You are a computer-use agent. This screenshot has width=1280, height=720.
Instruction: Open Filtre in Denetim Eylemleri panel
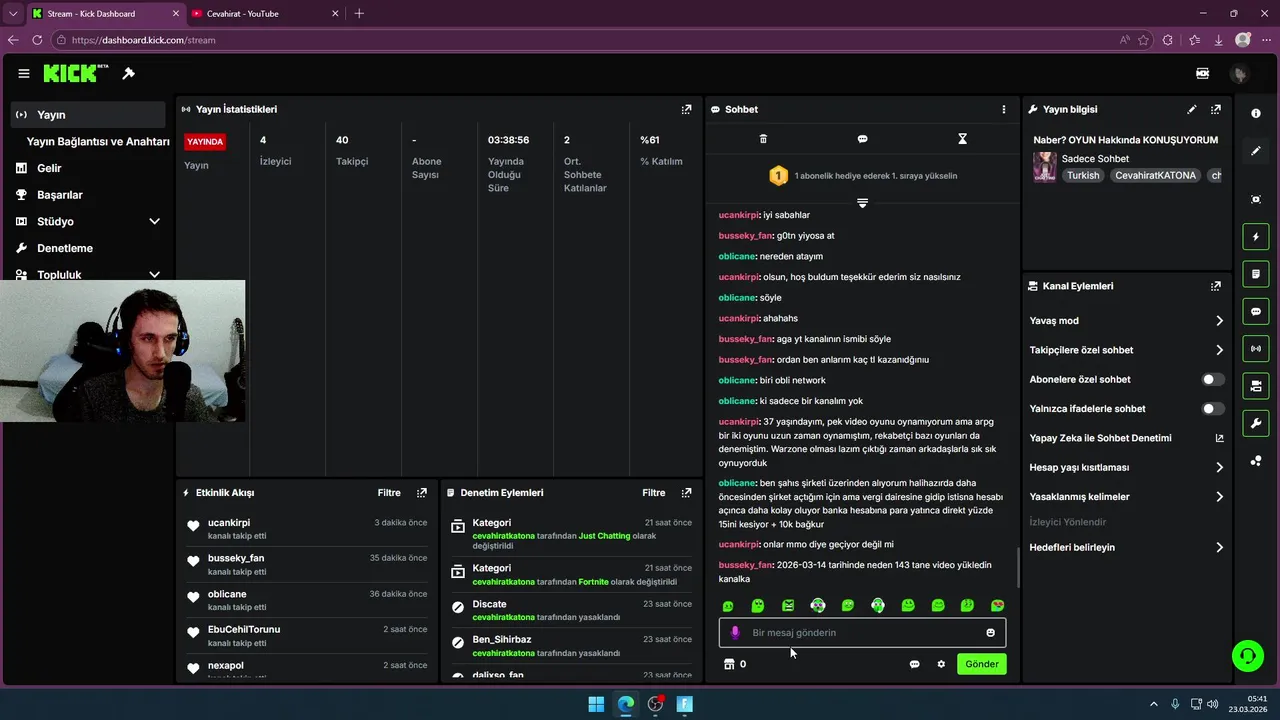coord(654,493)
